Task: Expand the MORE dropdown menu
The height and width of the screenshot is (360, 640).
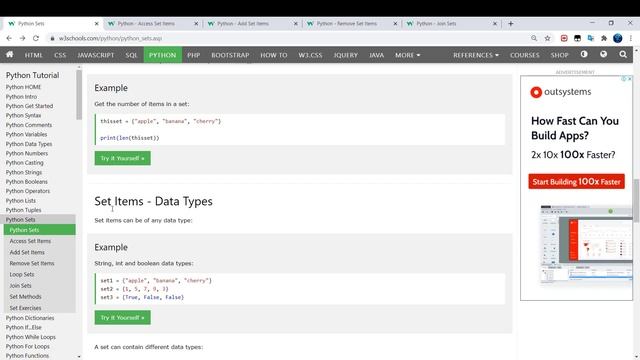Action: click(x=407, y=55)
